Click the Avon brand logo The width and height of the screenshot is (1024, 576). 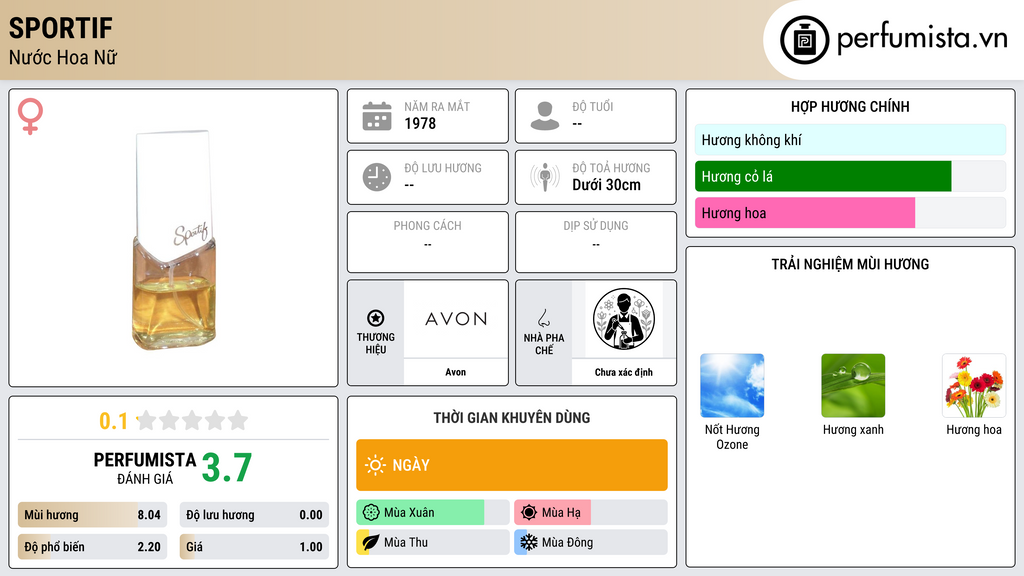pyautogui.click(x=456, y=319)
